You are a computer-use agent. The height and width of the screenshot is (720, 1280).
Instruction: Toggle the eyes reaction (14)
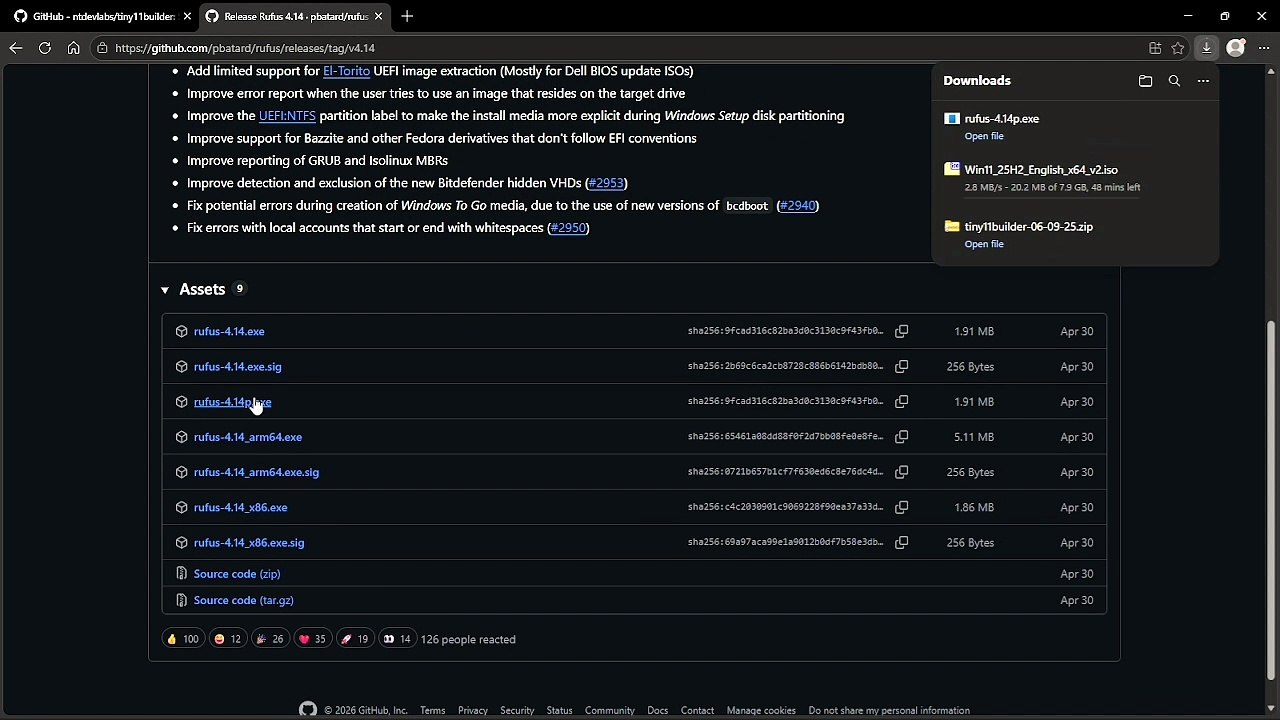[398, 639]
